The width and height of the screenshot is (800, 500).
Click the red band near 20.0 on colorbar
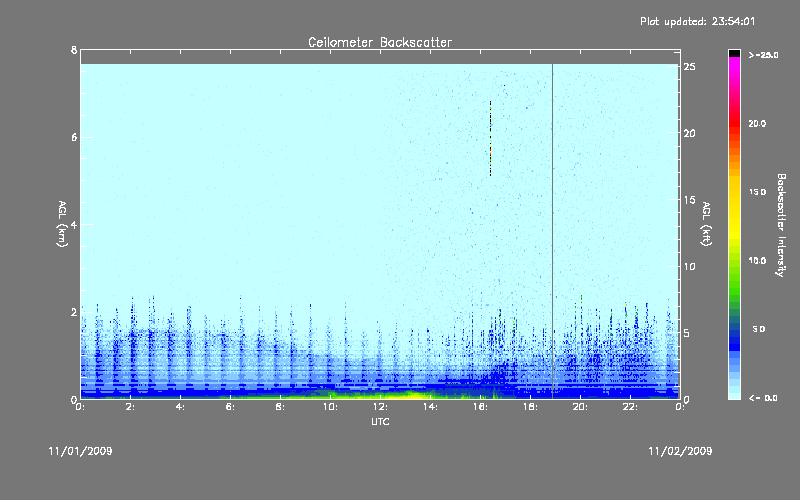click(734, 122)
